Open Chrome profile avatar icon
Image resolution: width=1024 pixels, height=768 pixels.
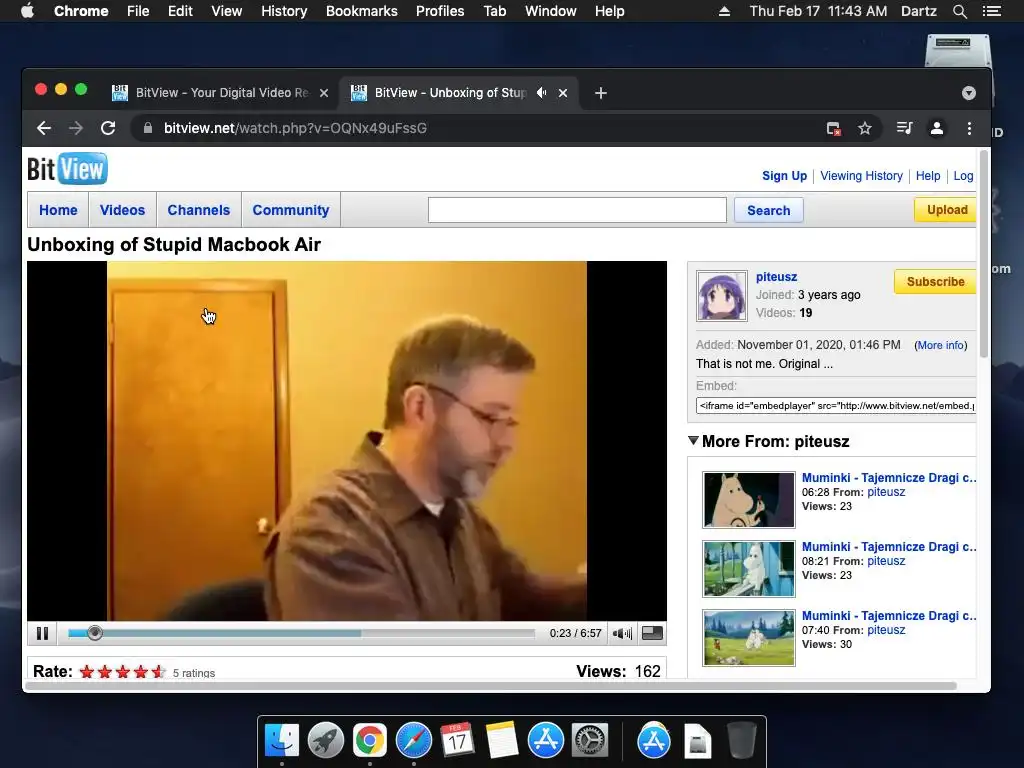pos(936,128)
